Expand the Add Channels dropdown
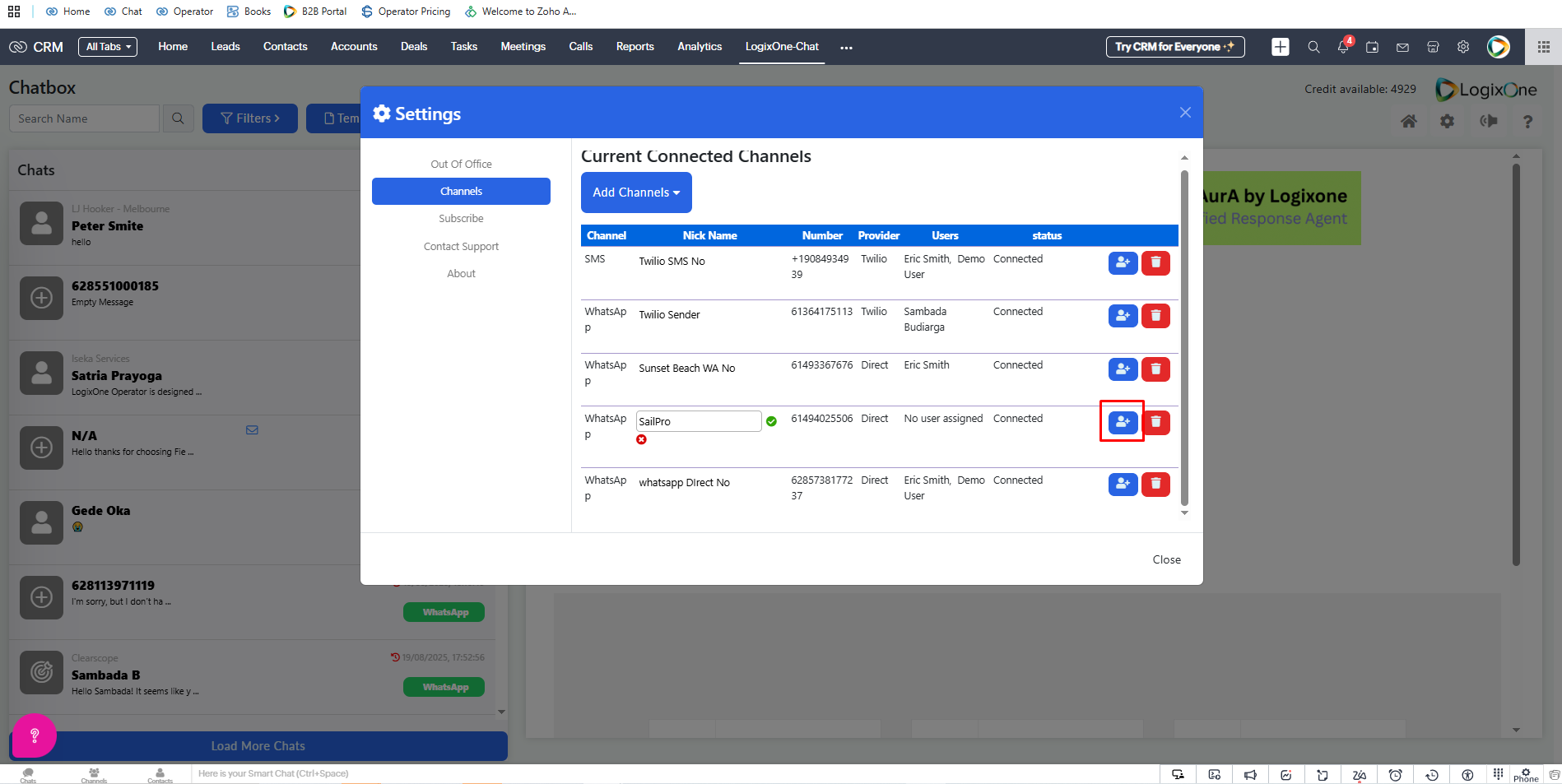This screenshot has height=784, width=1562. coord(636,193)
